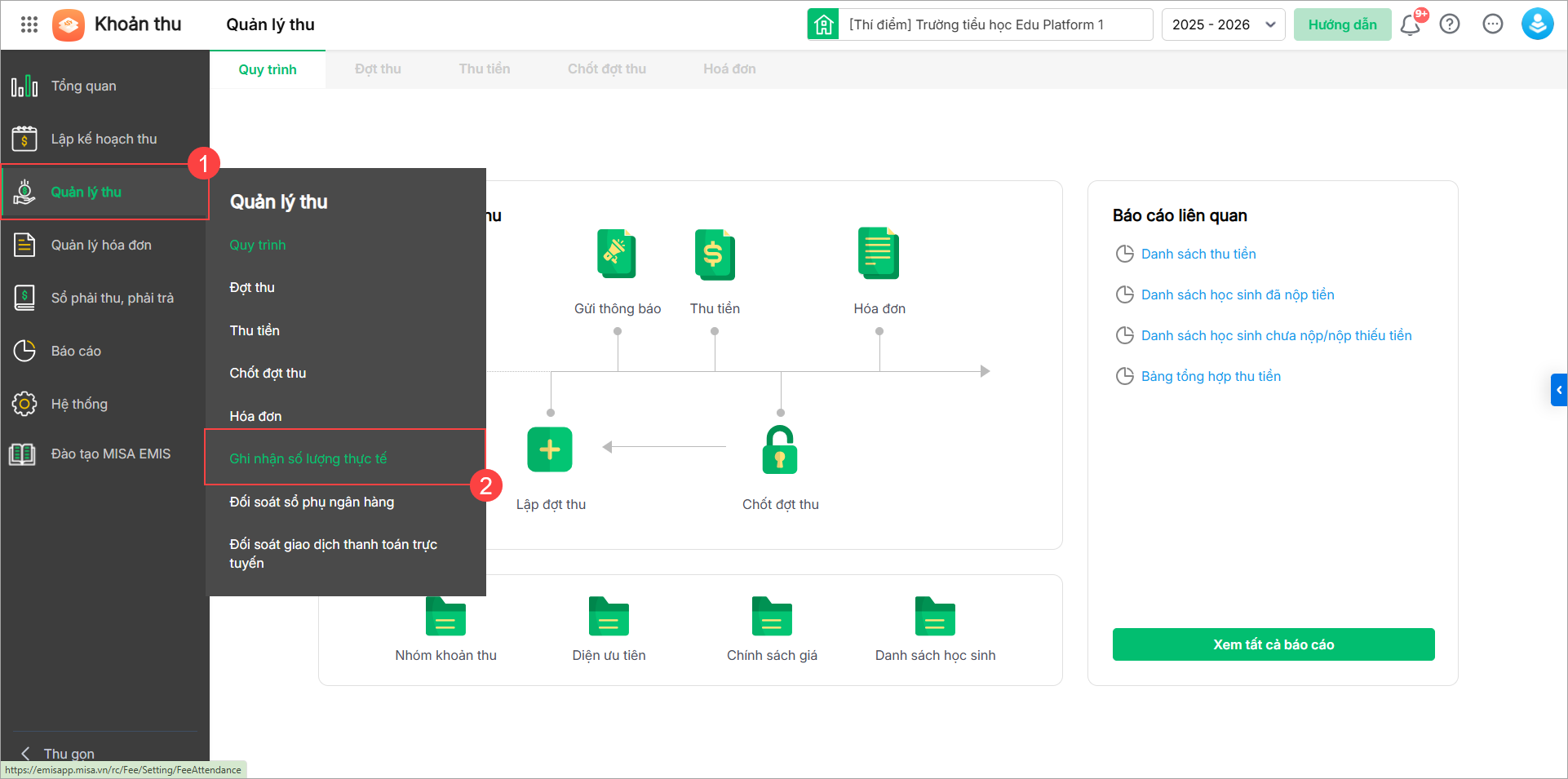Click the Hướng dẫn button

click(1342, 24)
